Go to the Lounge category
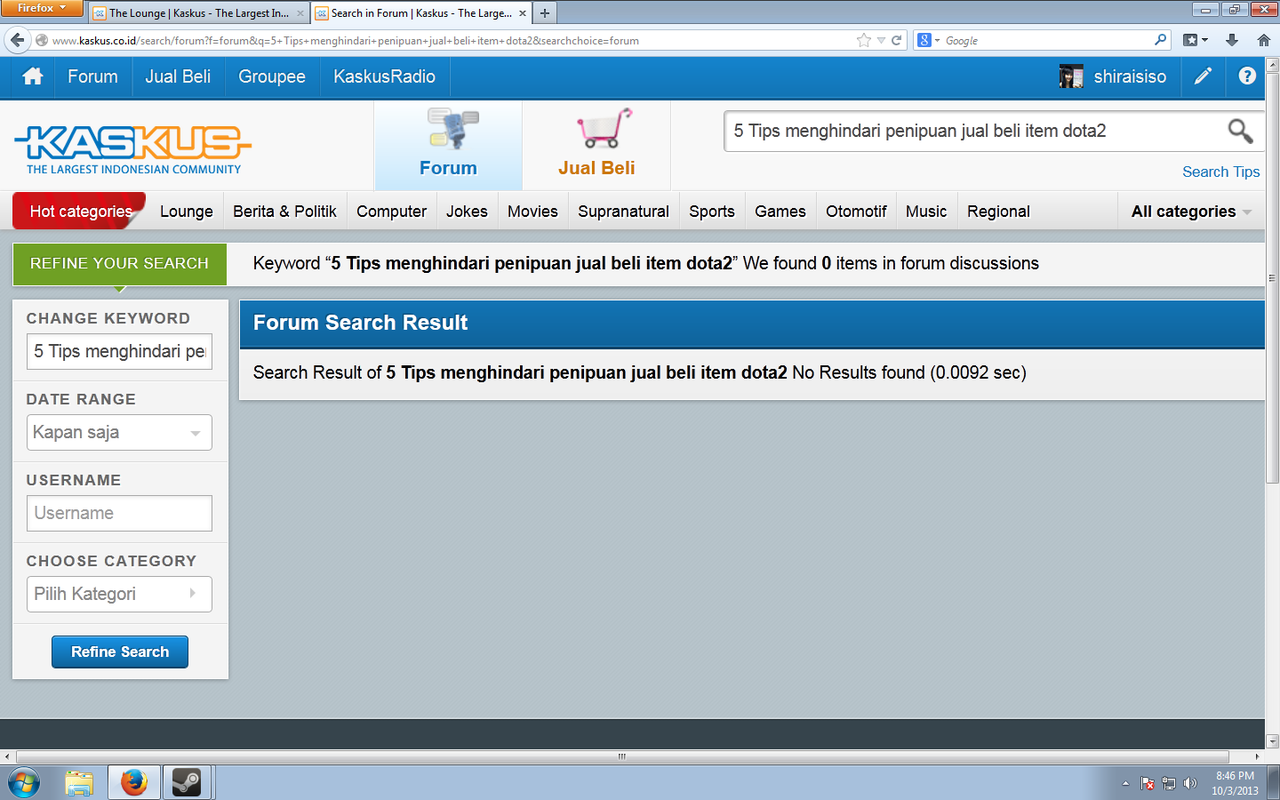 point(186,211)
